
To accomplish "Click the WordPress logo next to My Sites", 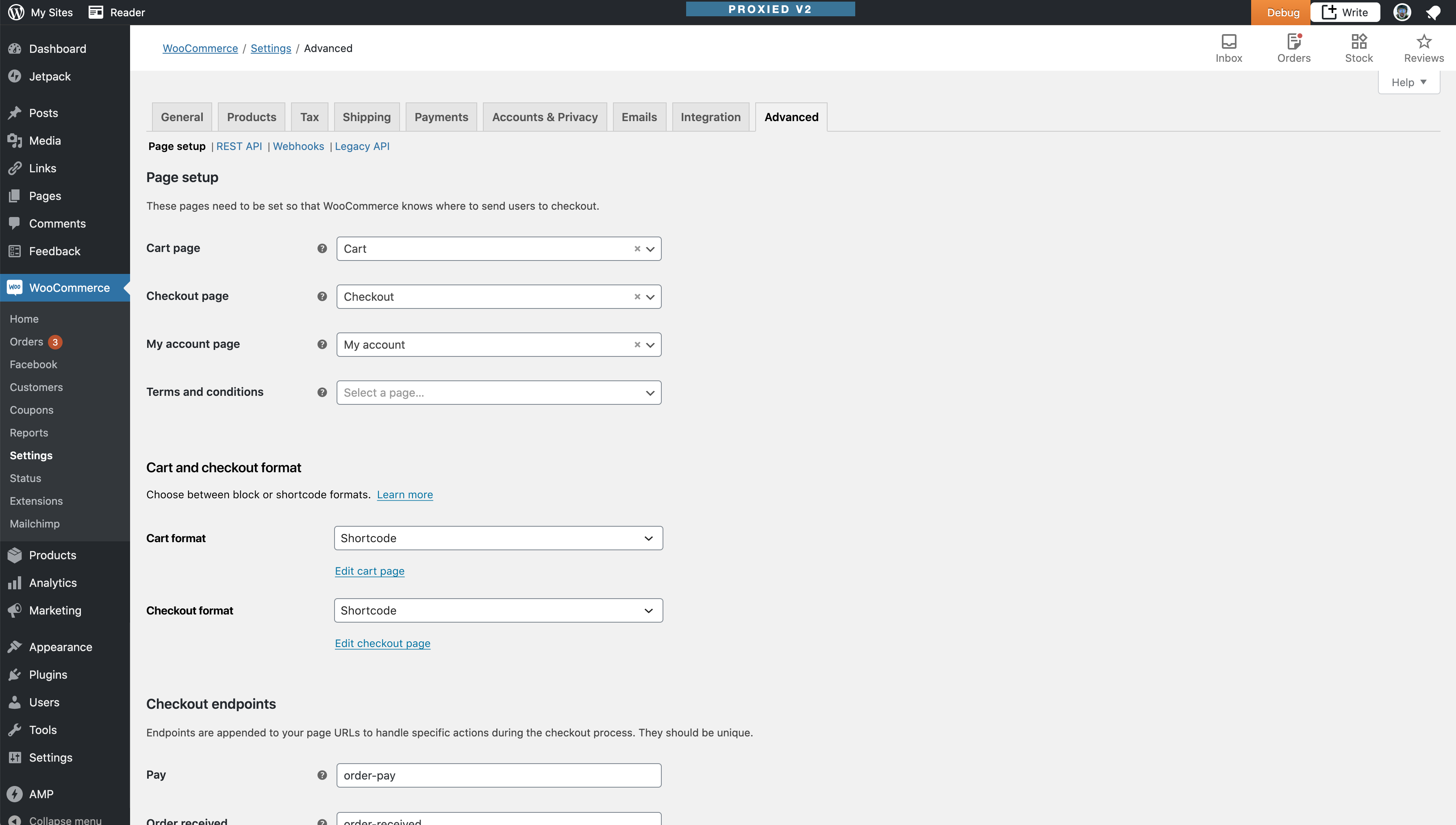I will click(x=15, y=12).
